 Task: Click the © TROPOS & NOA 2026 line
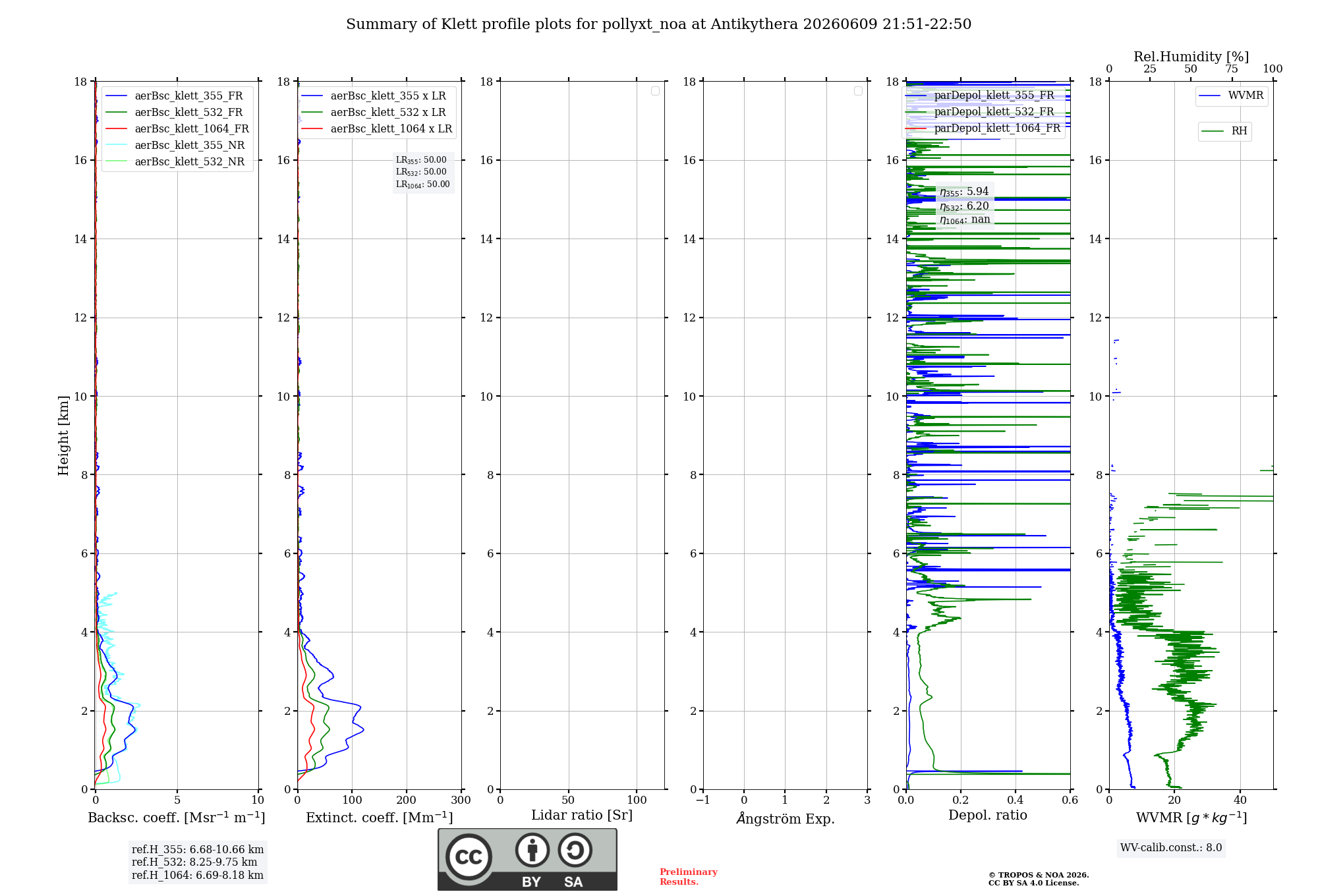1039,875
